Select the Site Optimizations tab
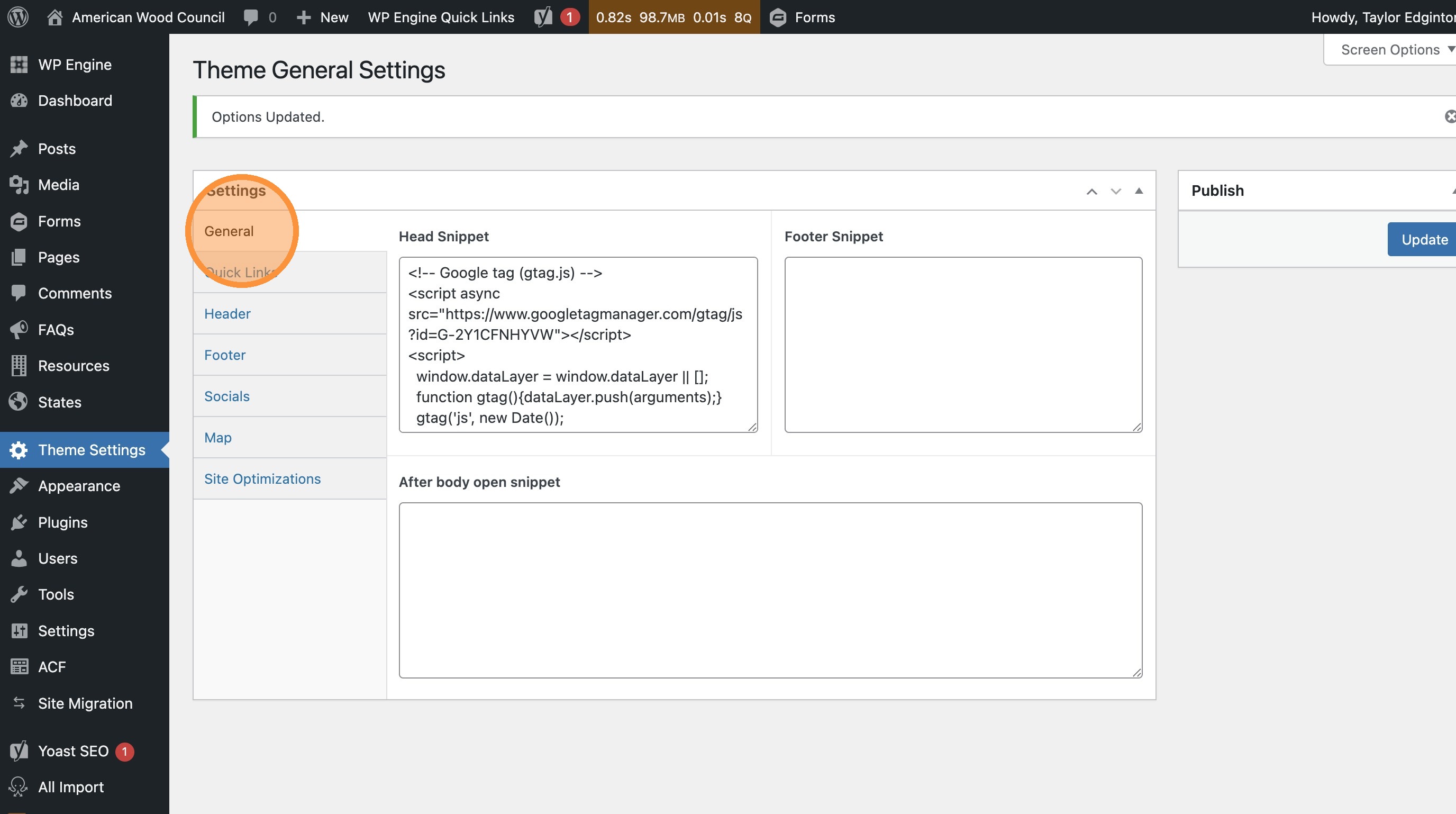The height and width of the screenshot is (814, 1456). tap(262, 478)
